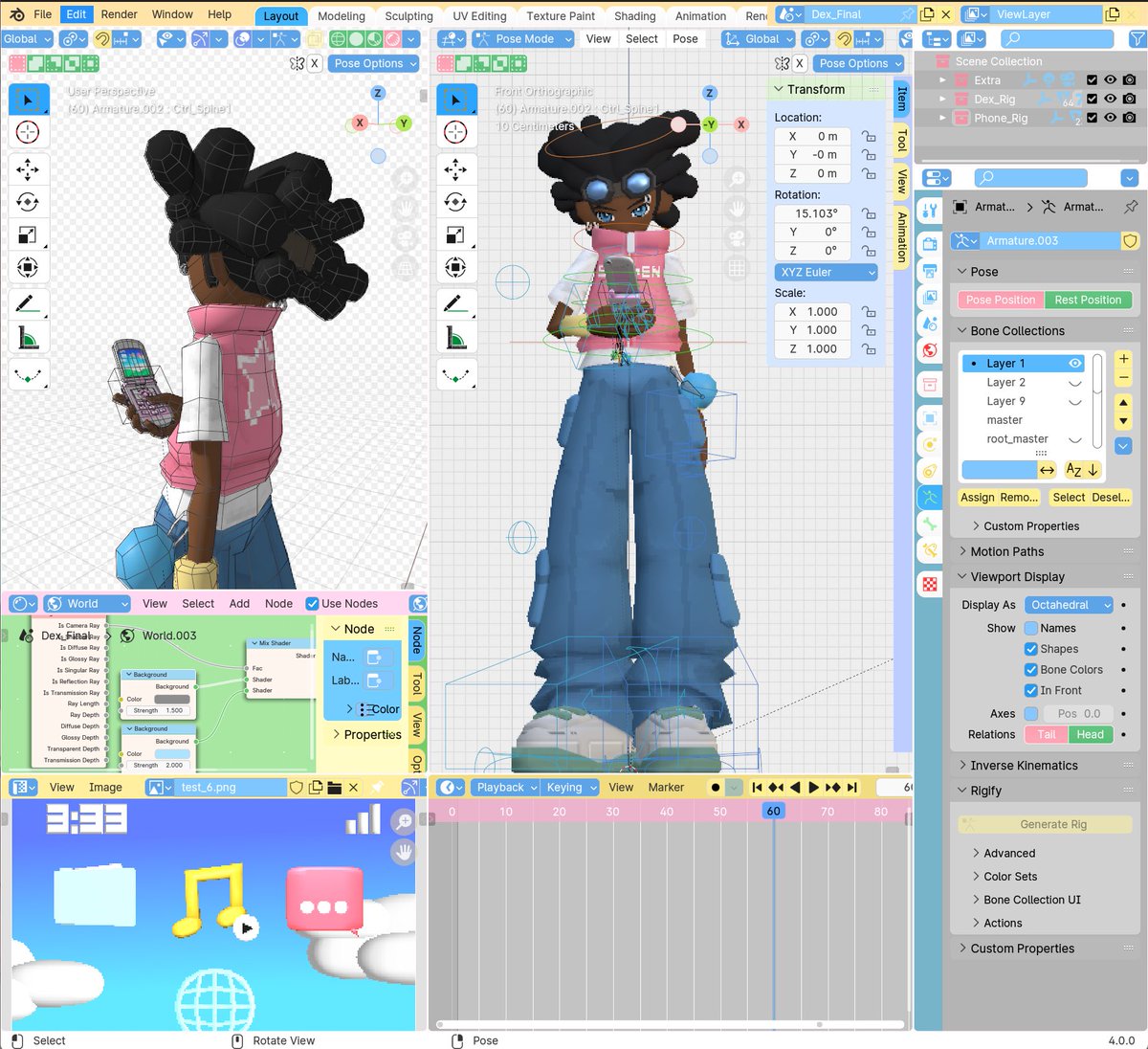Open the XYZ Euler rotation mode dropdown
Image resolution: width=1148 pixels, height=1049 pixels.
click(826, 273)
